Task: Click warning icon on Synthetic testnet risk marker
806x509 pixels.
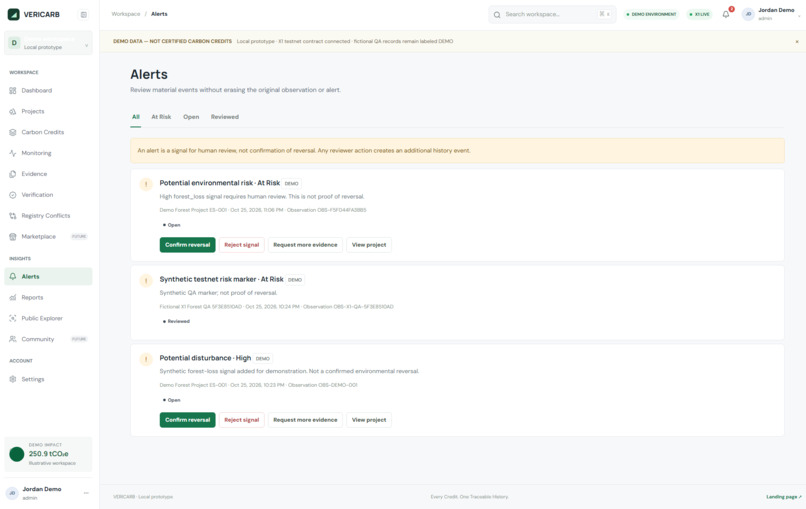Action: tap(146, 280)
